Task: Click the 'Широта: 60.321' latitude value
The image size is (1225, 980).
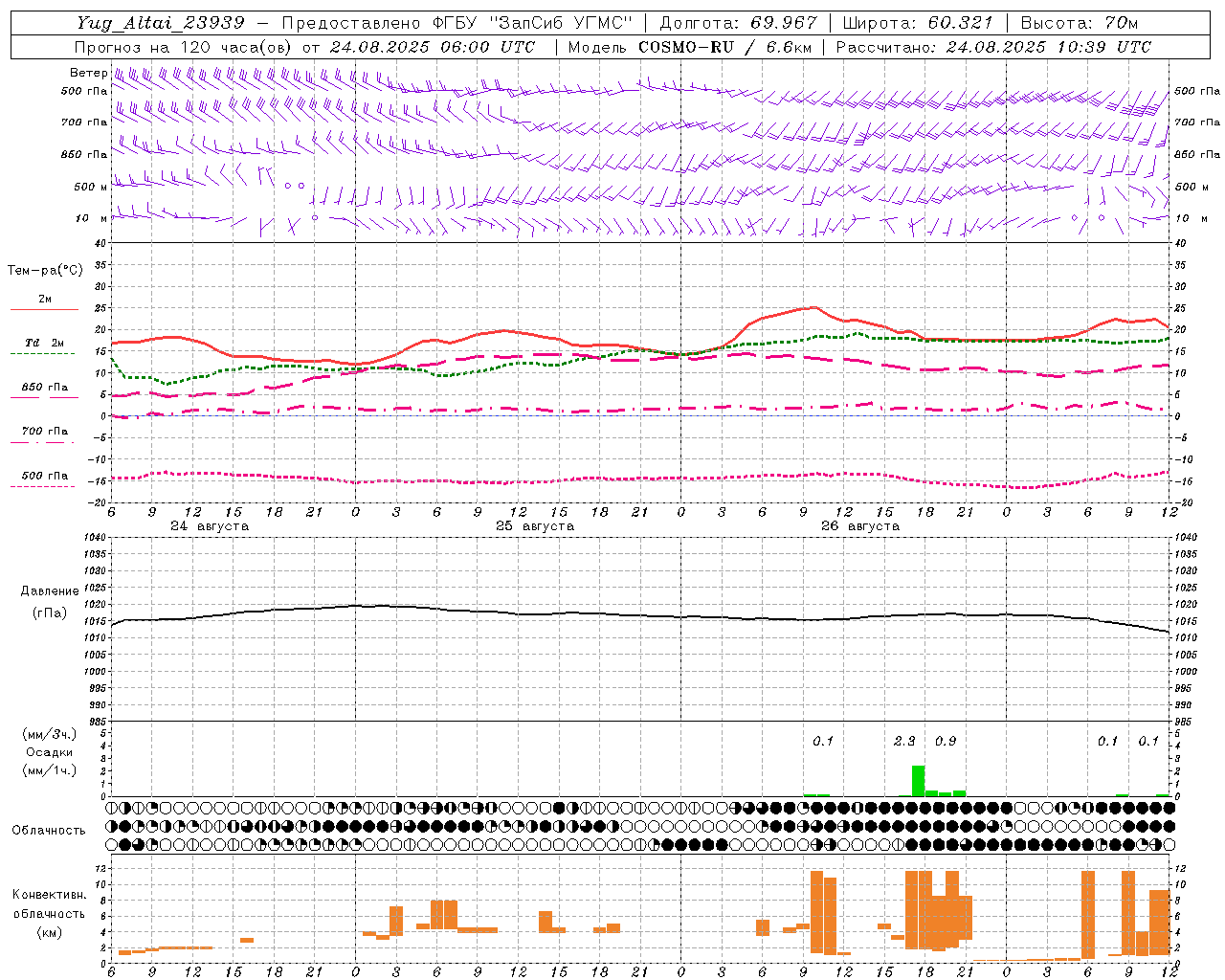Action: pyautogui.click(x=917, y=23)
